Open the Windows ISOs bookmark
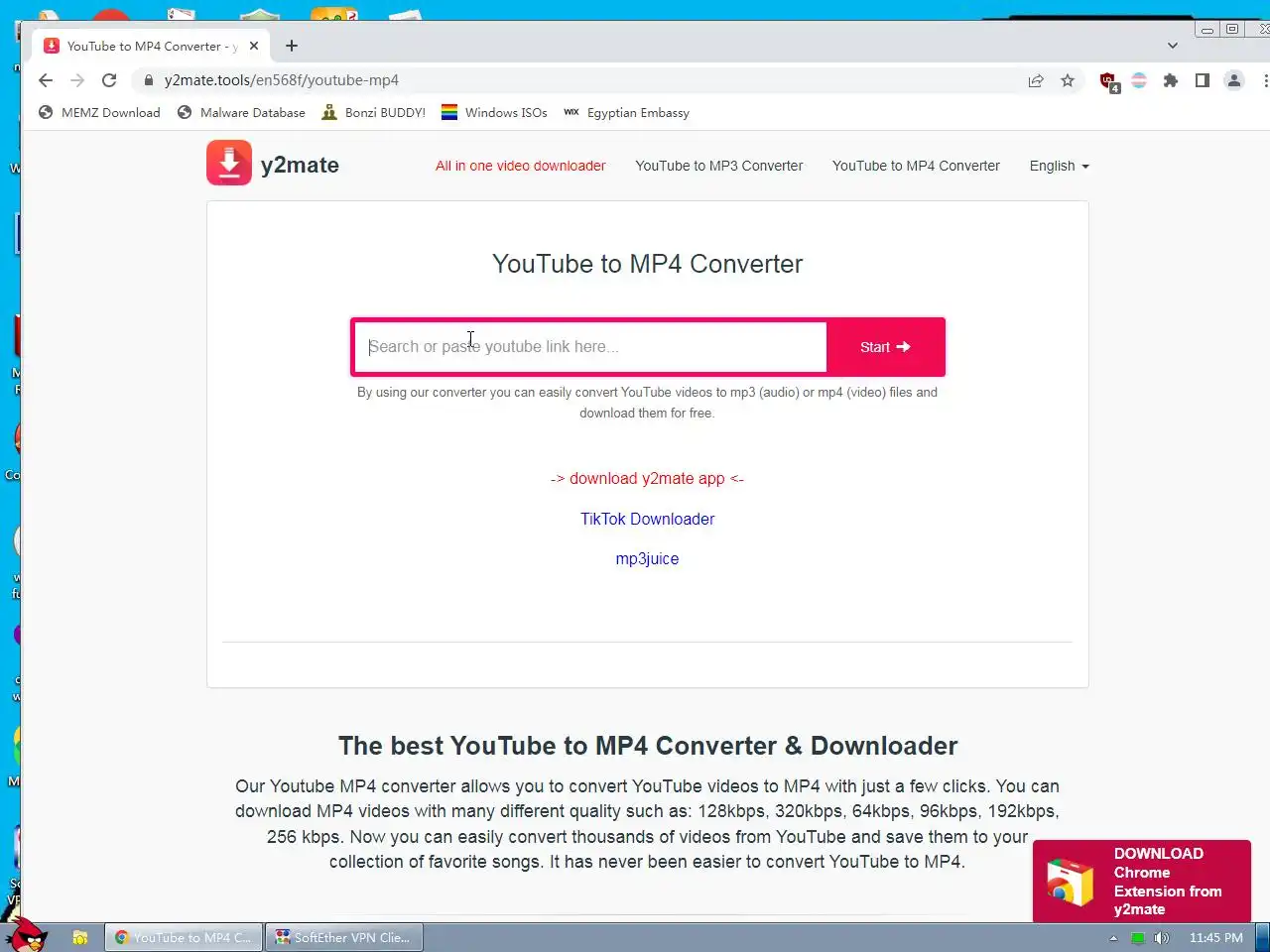The width and height of the screenshot is (1270, 952). (x=494, y=112)
